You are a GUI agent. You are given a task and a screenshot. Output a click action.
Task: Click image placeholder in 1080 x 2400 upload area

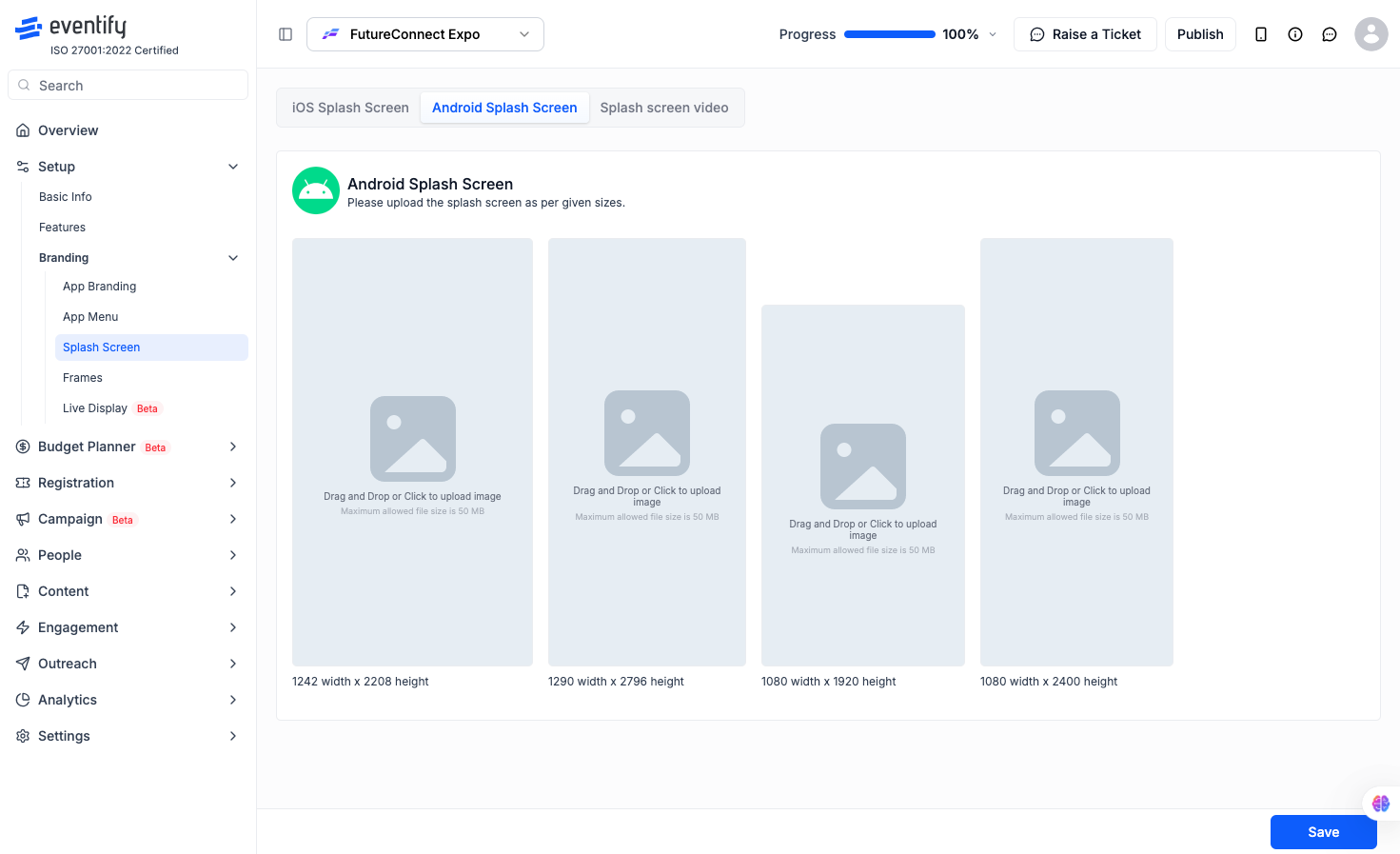pos(1077,433)
